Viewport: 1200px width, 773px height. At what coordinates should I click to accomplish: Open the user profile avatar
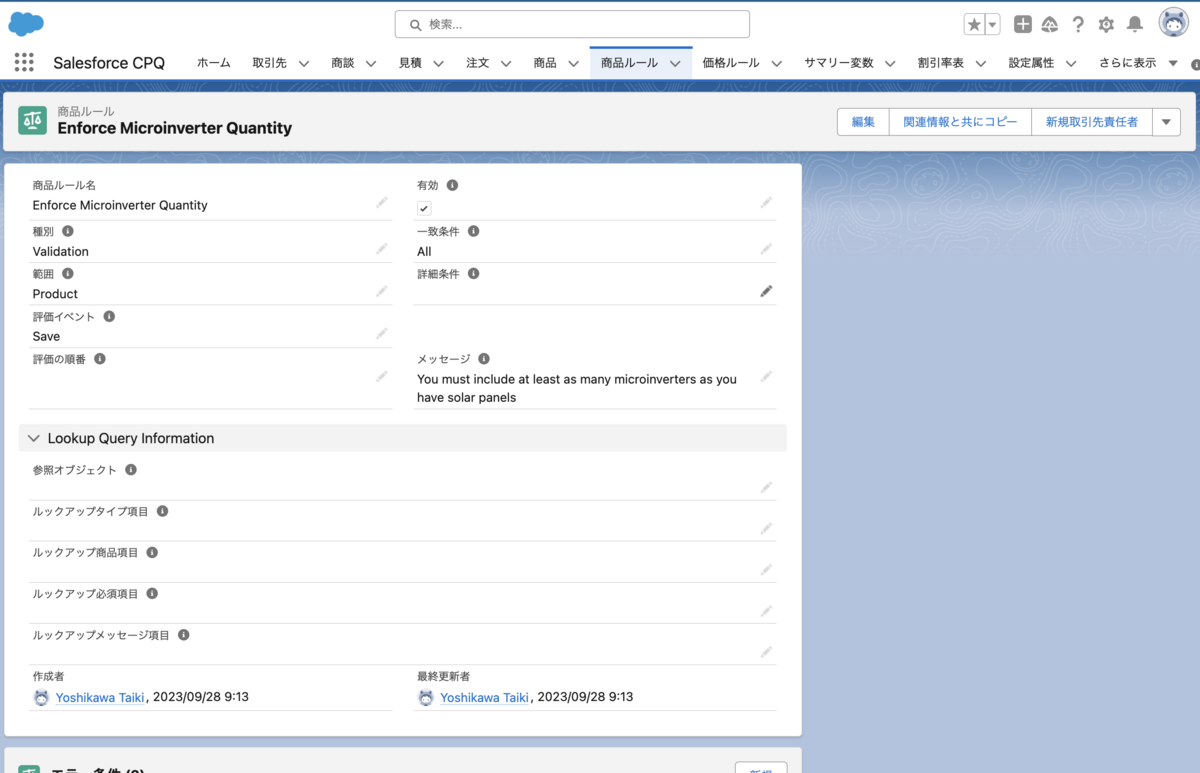(x=1172, y=22)
